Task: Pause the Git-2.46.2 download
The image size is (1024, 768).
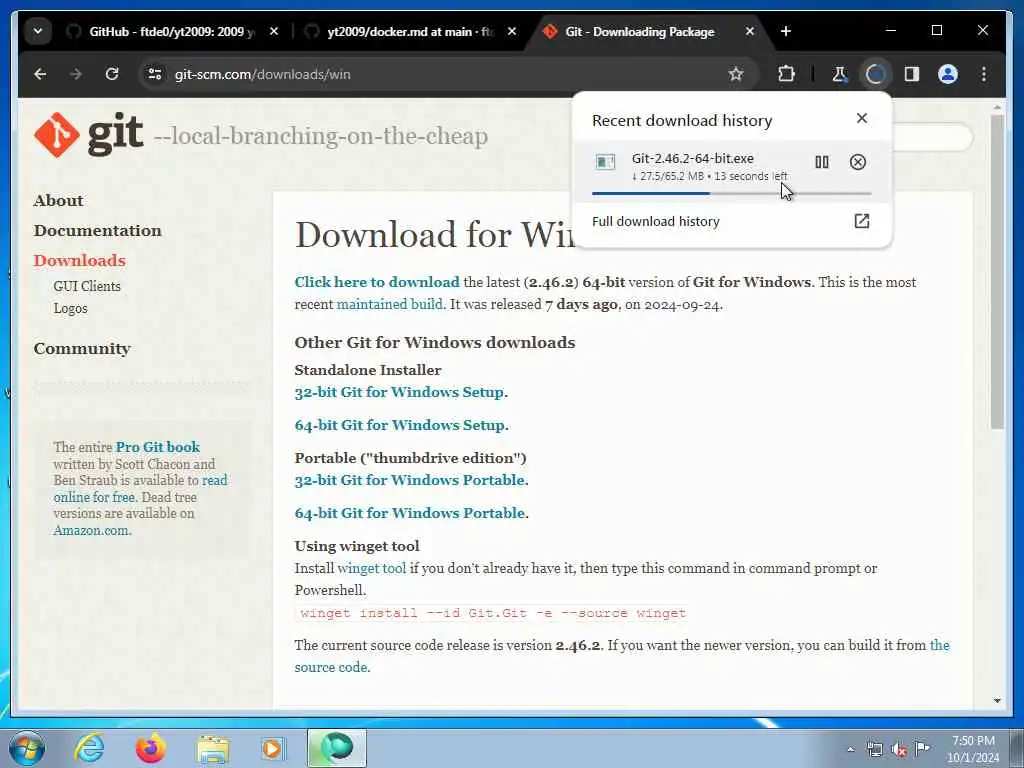Action: (x=822, y=162)
